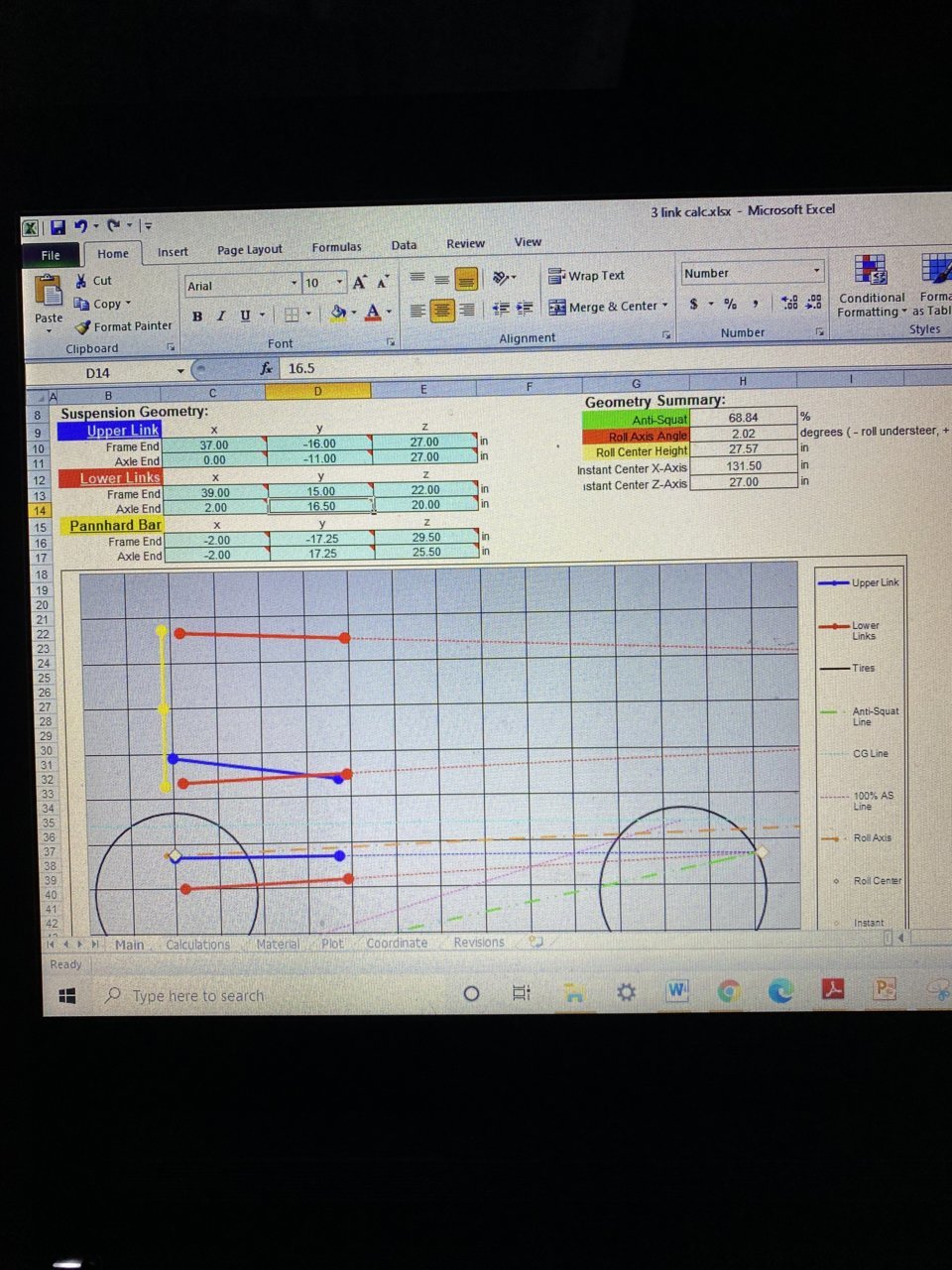Image resolution: width=952 pixels, height=1270 pixels.
Task: Open Chrome from the taskbar
Action: pos(729,991)
